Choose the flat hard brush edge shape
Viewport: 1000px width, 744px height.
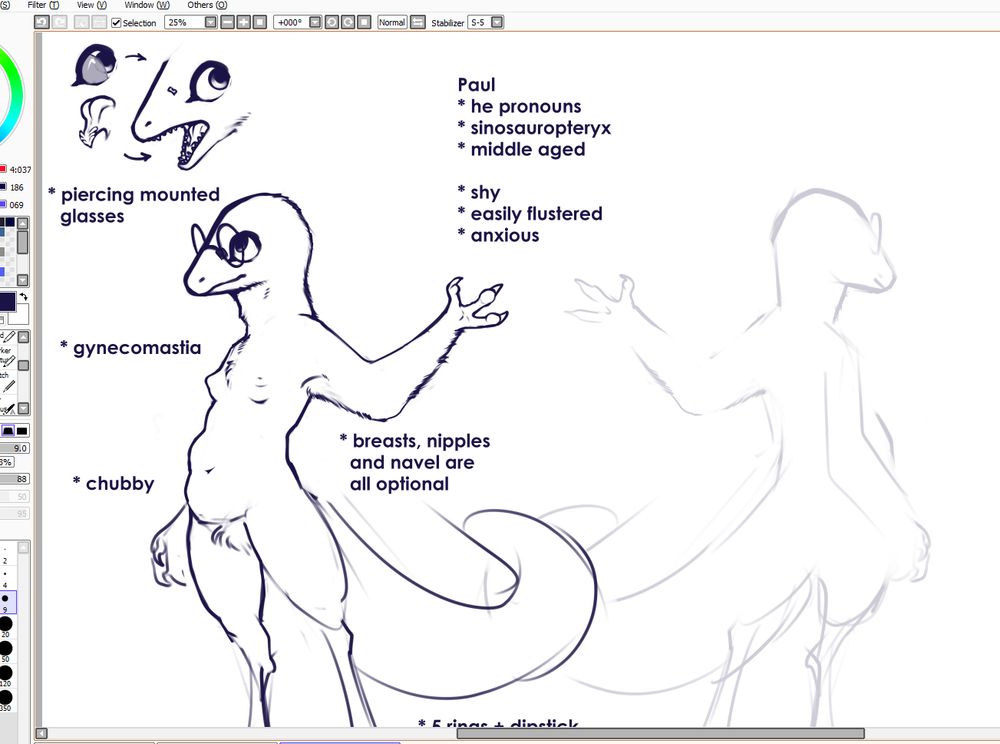coord(22,431)
